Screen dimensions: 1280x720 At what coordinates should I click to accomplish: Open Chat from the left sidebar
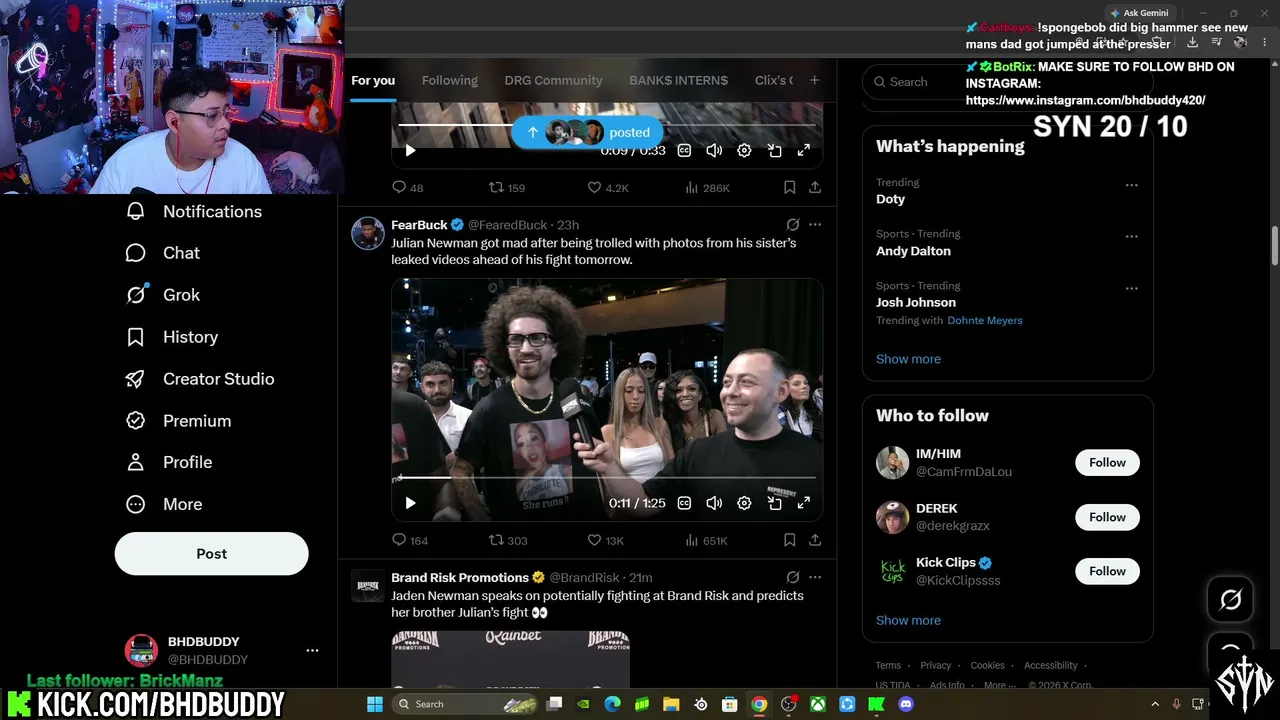(x=162, y=253)
